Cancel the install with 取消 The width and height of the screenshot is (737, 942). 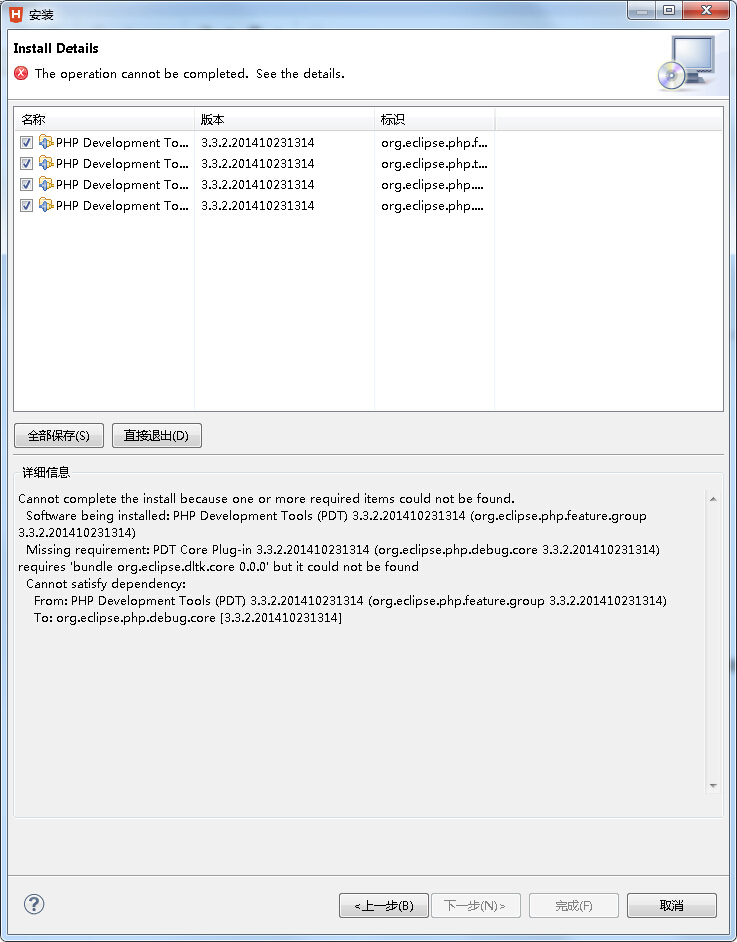(672, 905)
